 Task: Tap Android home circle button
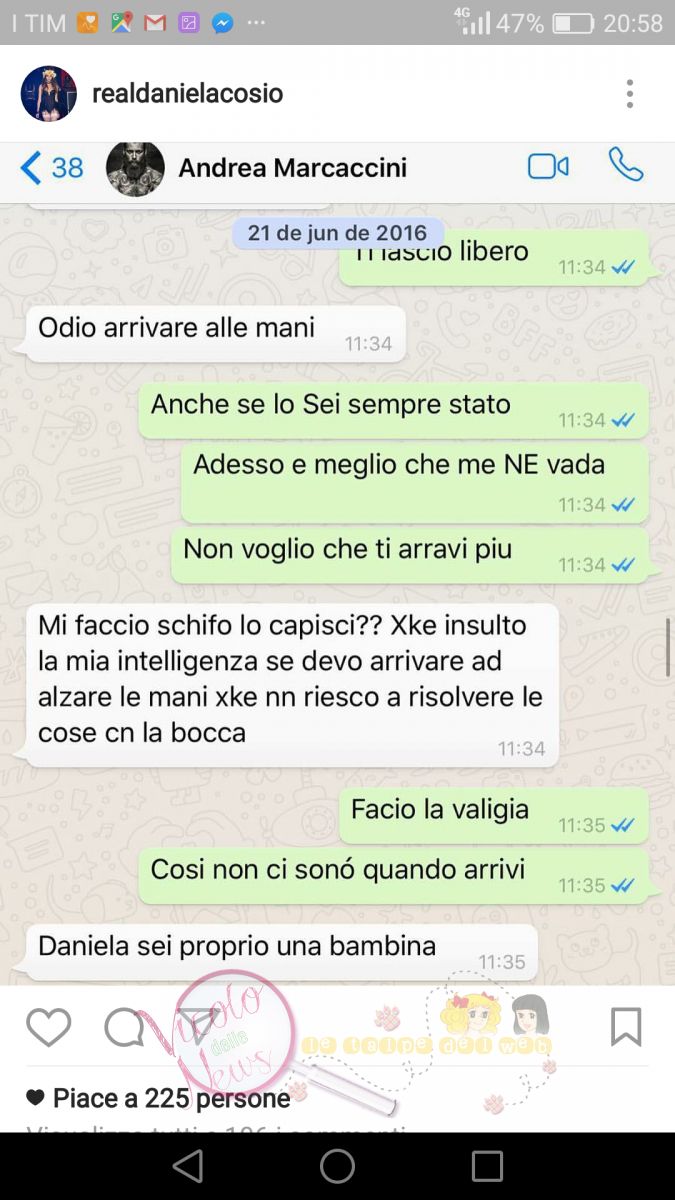tap(337, 1166)
